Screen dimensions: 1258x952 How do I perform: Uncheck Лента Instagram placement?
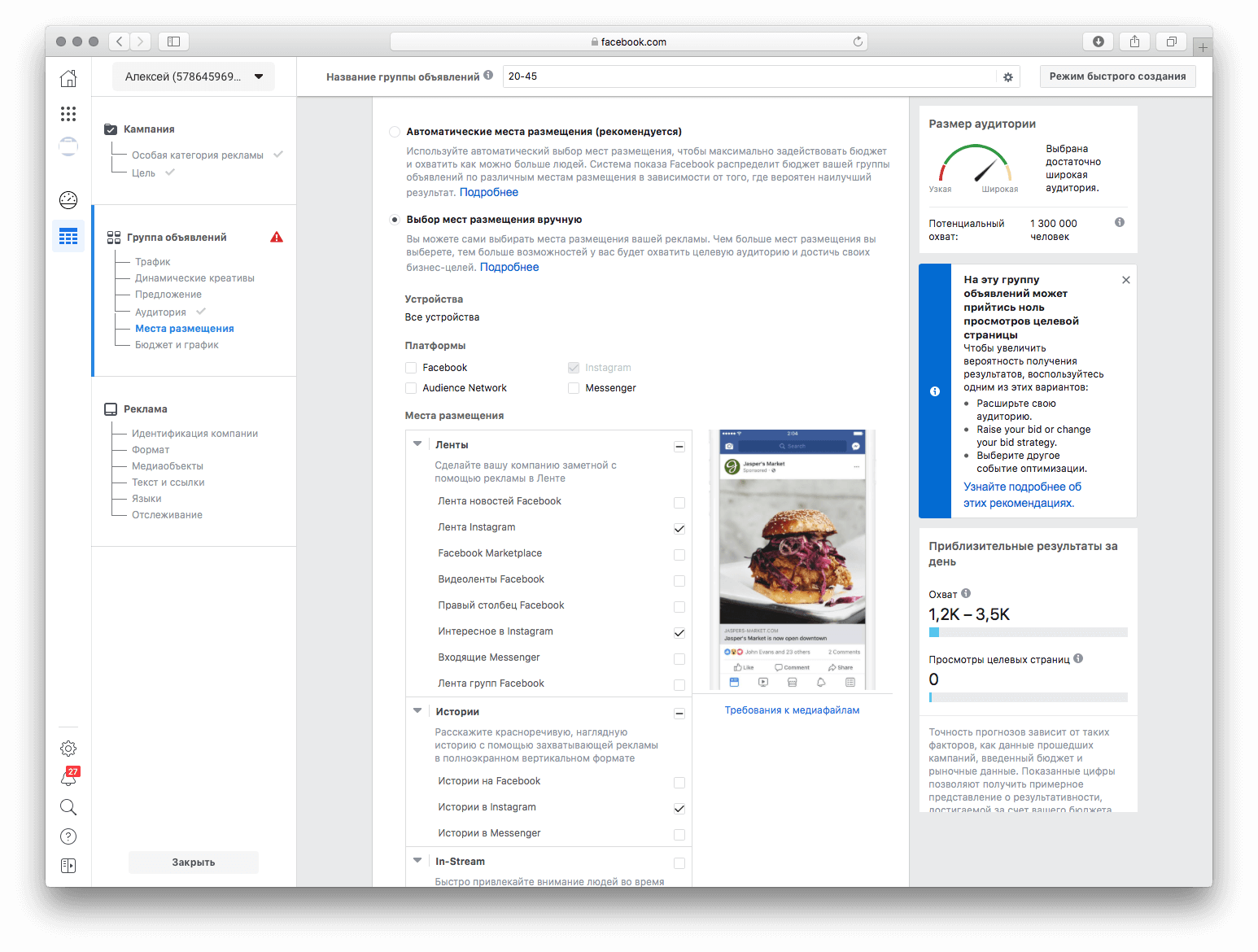coord(679,529)
